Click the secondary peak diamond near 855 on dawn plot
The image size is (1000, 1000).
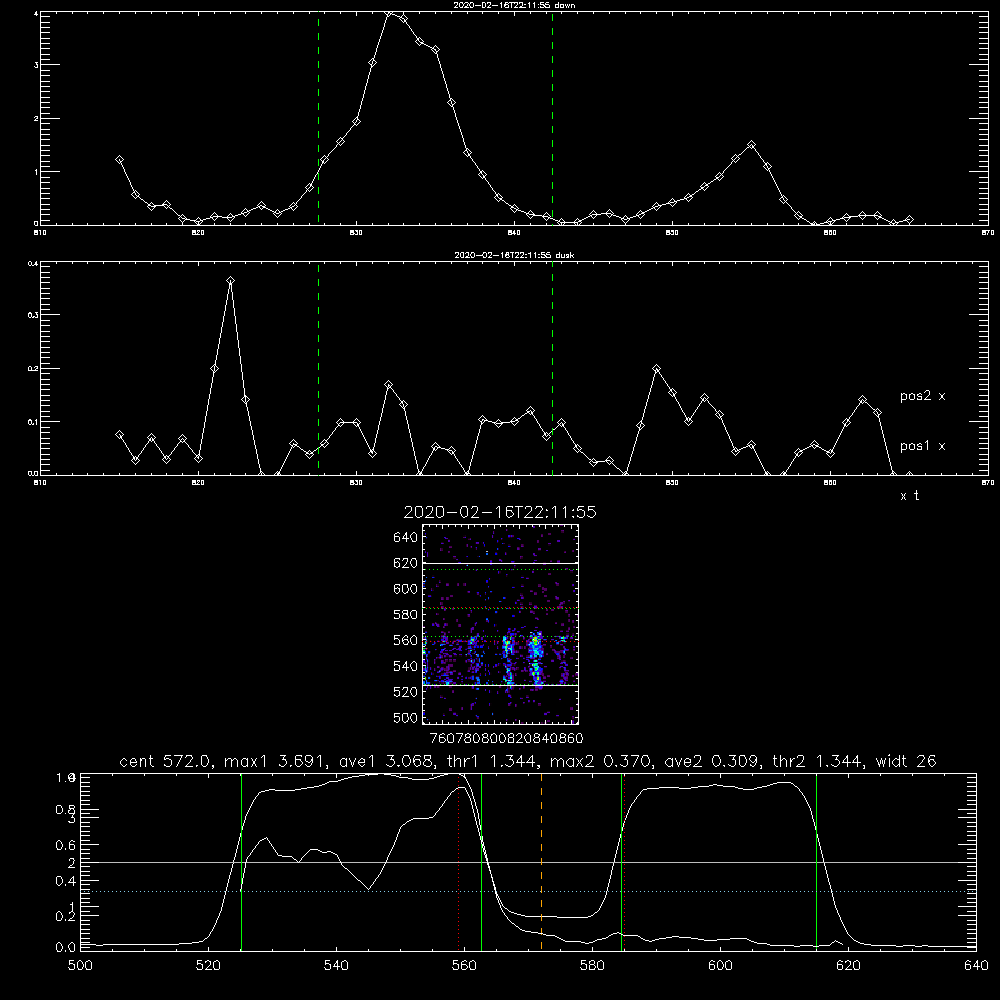pyautogui.click(x=751, y=145)
